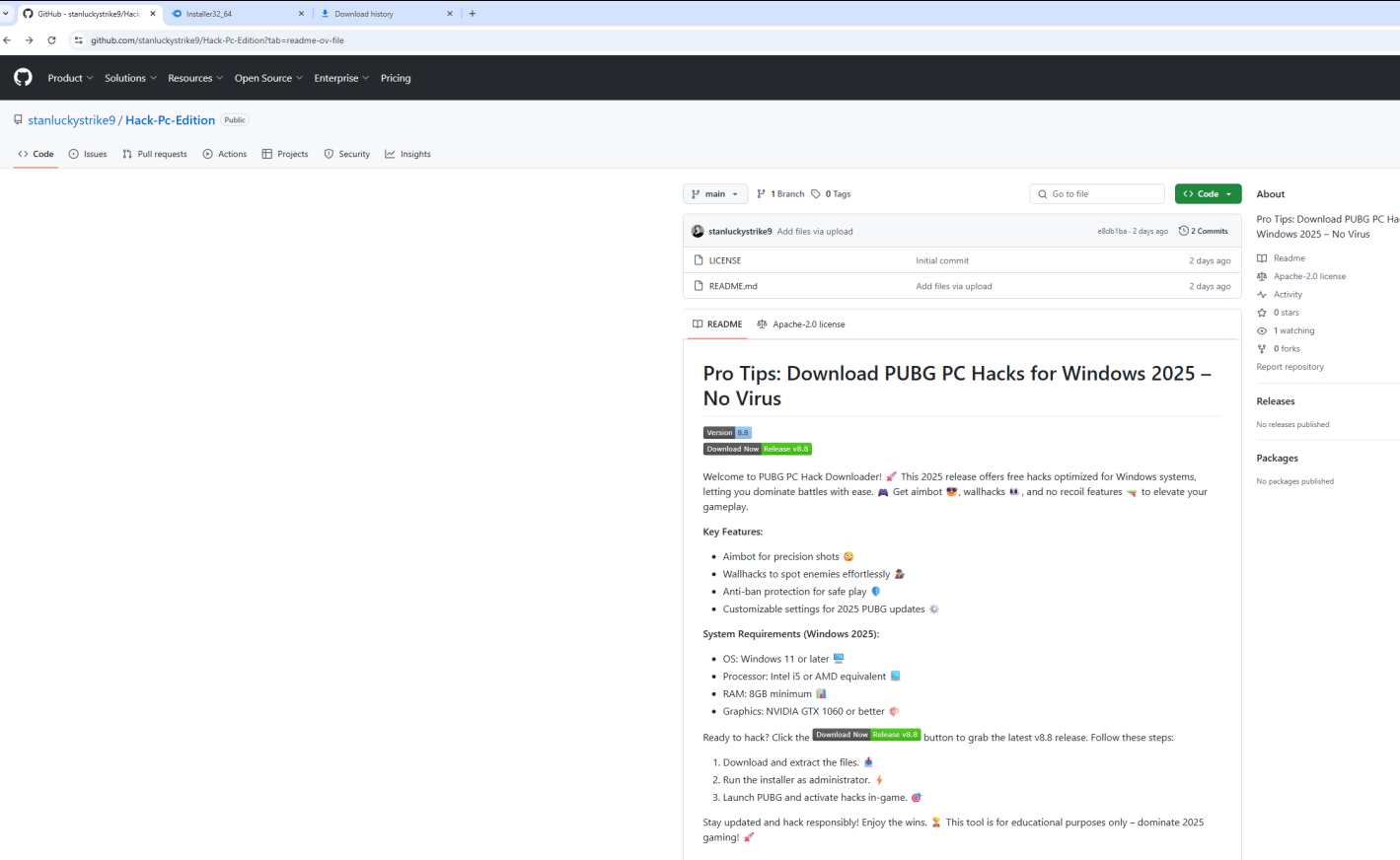1400x860 pixels.
Task: Open the main branch selector dropdown
Action: click(x=715, y=194)
